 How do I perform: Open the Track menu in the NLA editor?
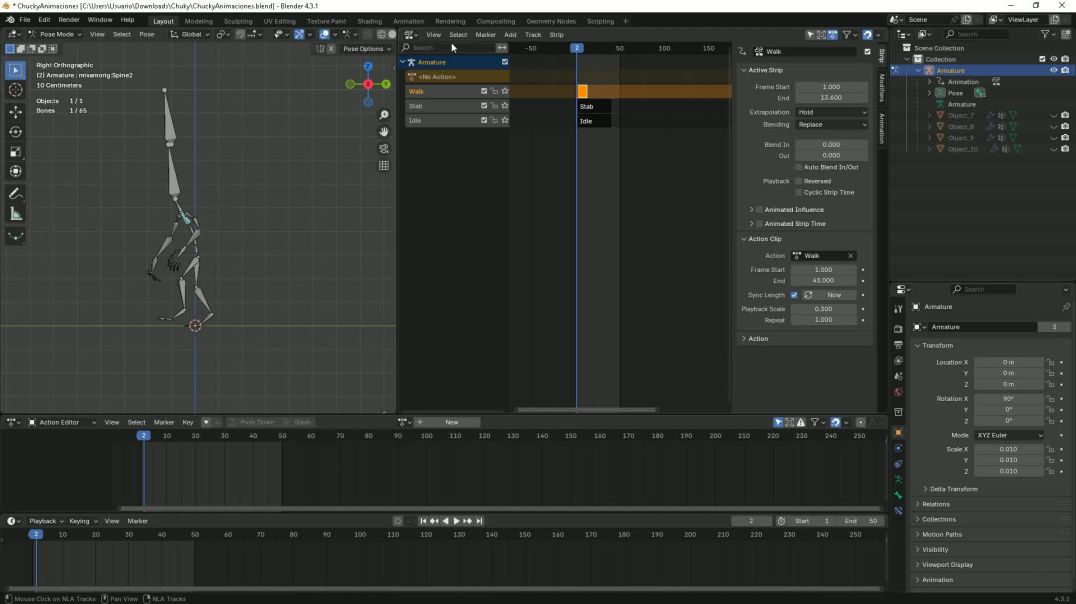pyautogui.click(x=533, y=34)
